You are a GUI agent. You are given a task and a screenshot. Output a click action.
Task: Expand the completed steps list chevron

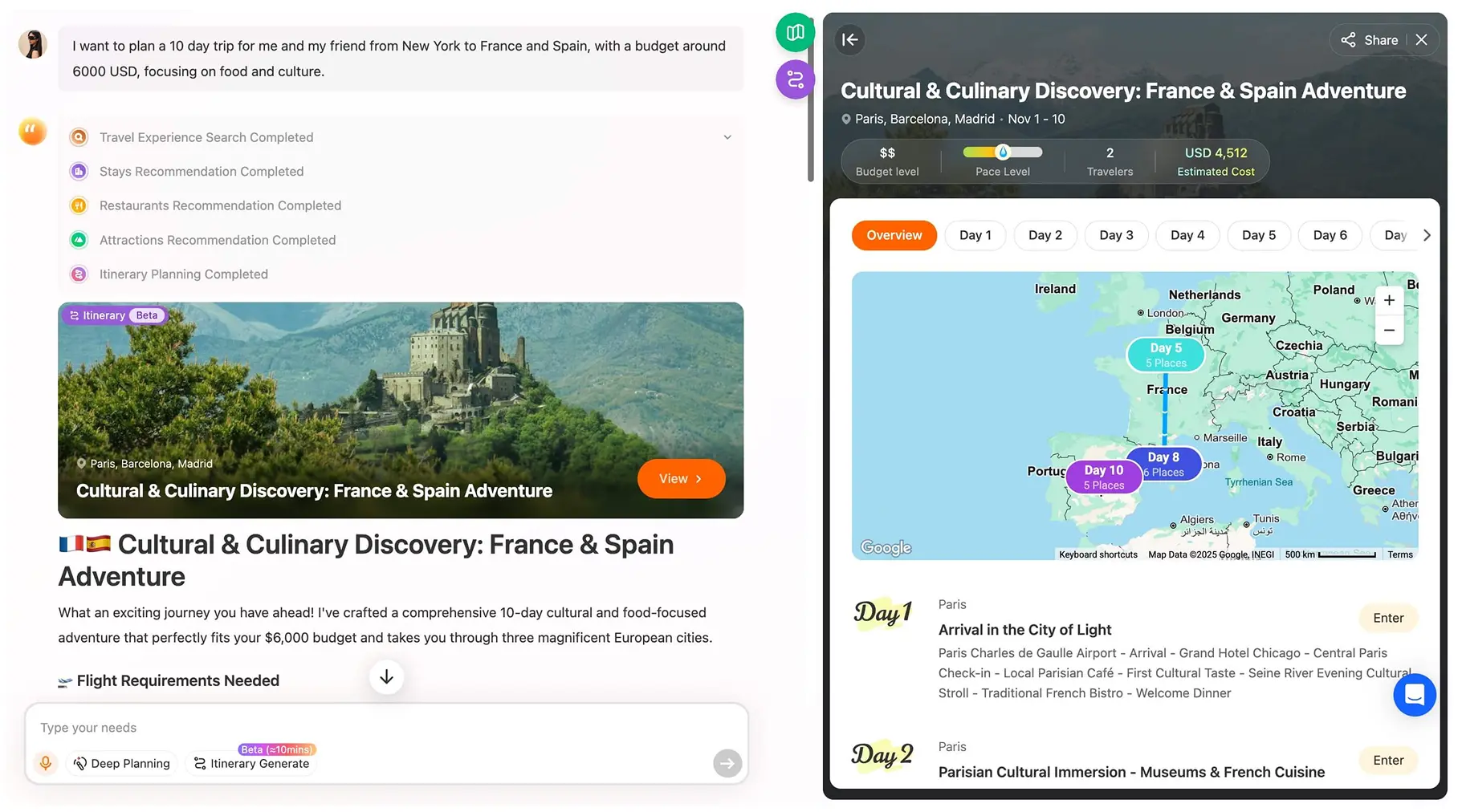pos(727,137)
